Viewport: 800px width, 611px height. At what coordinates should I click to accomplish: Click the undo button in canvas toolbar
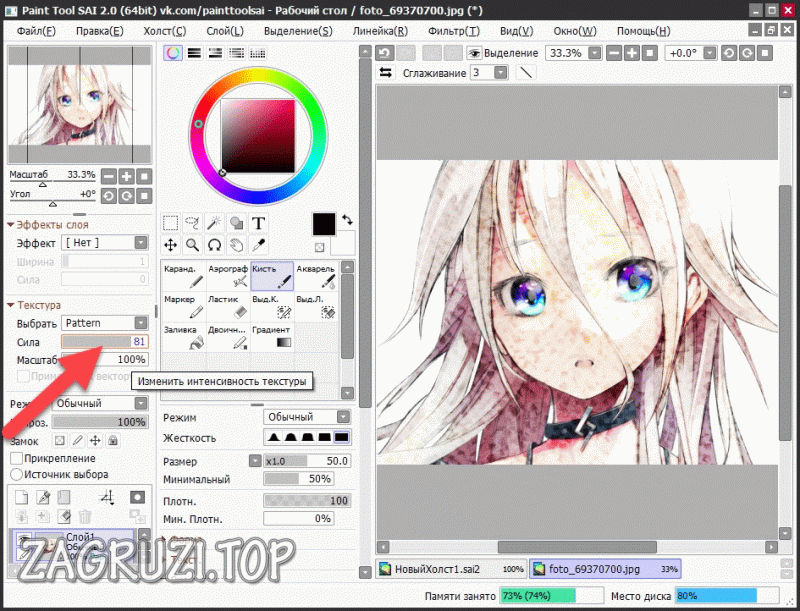tap(385, 53)
